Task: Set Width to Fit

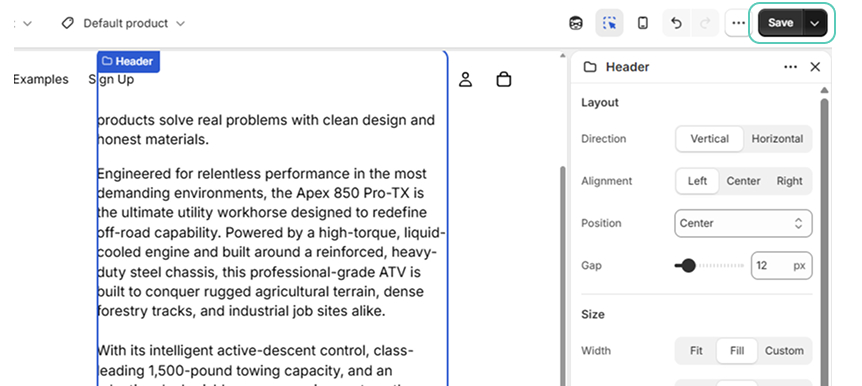Action: (x=696, y=351)
